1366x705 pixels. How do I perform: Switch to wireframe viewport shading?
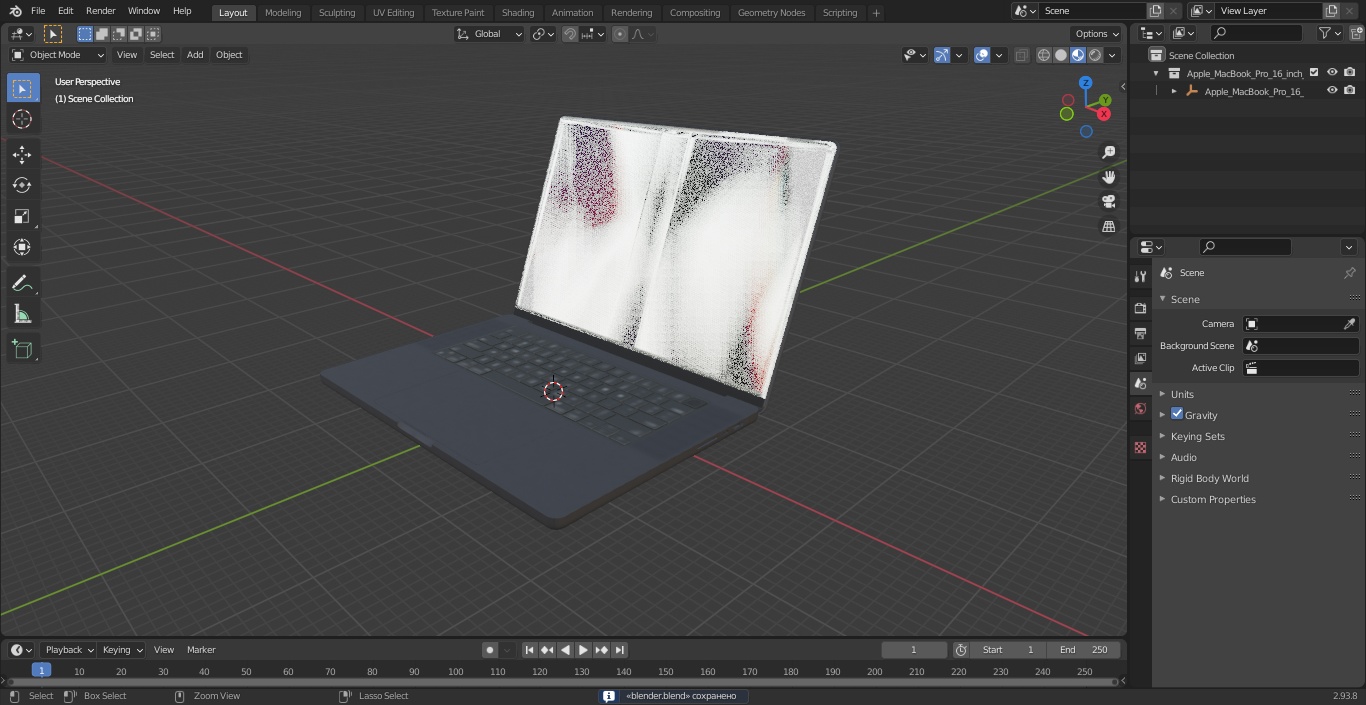1044,55
